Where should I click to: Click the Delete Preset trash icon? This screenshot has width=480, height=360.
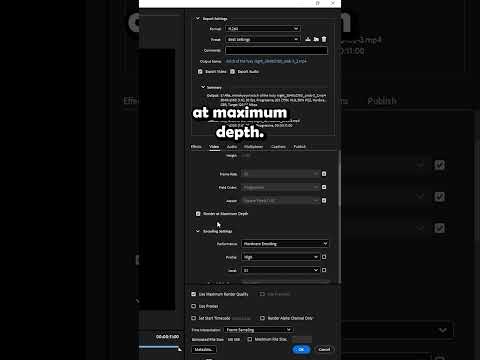(324, 39)
